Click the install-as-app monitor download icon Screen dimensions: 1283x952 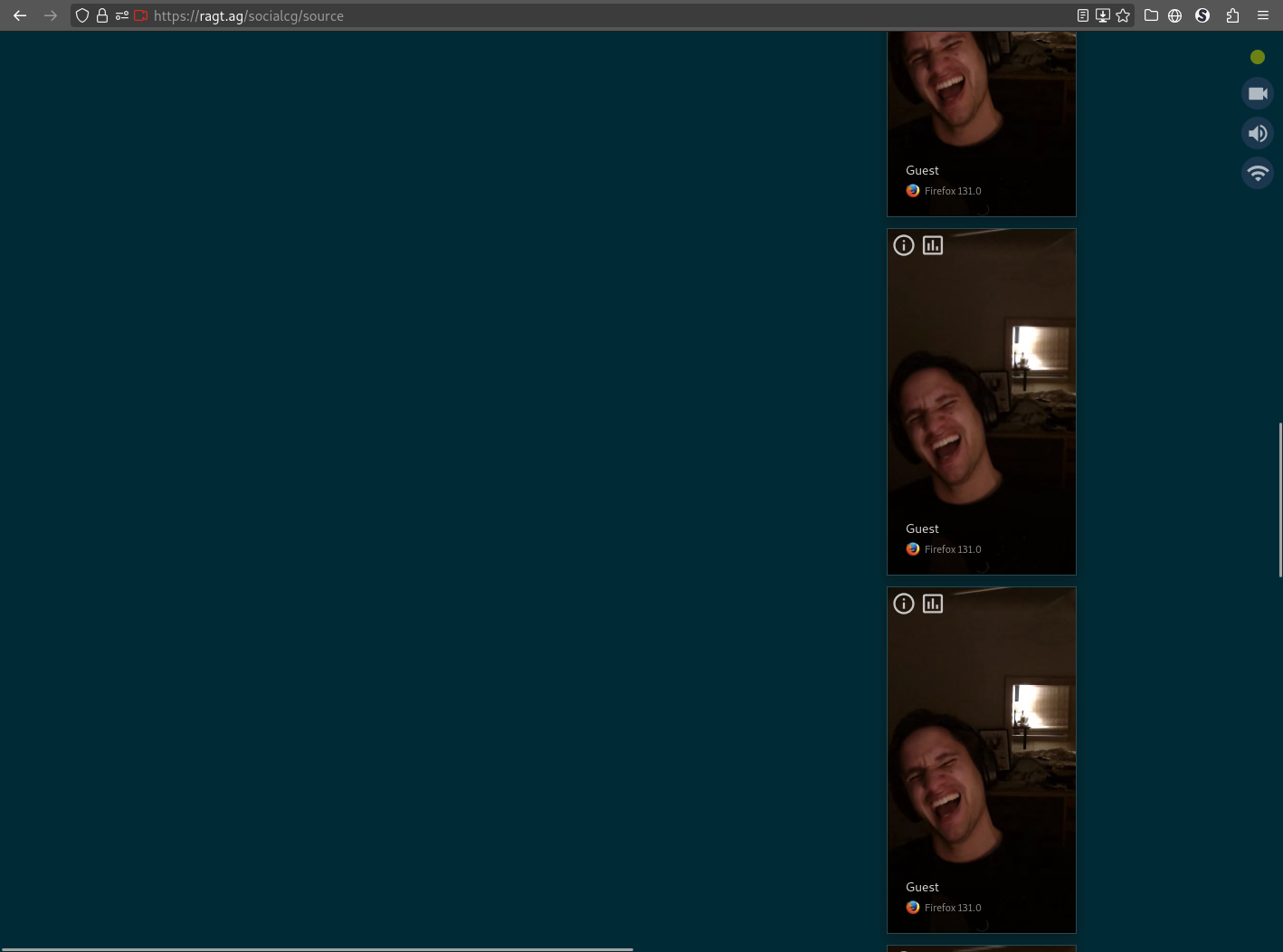click(1103, 15)
